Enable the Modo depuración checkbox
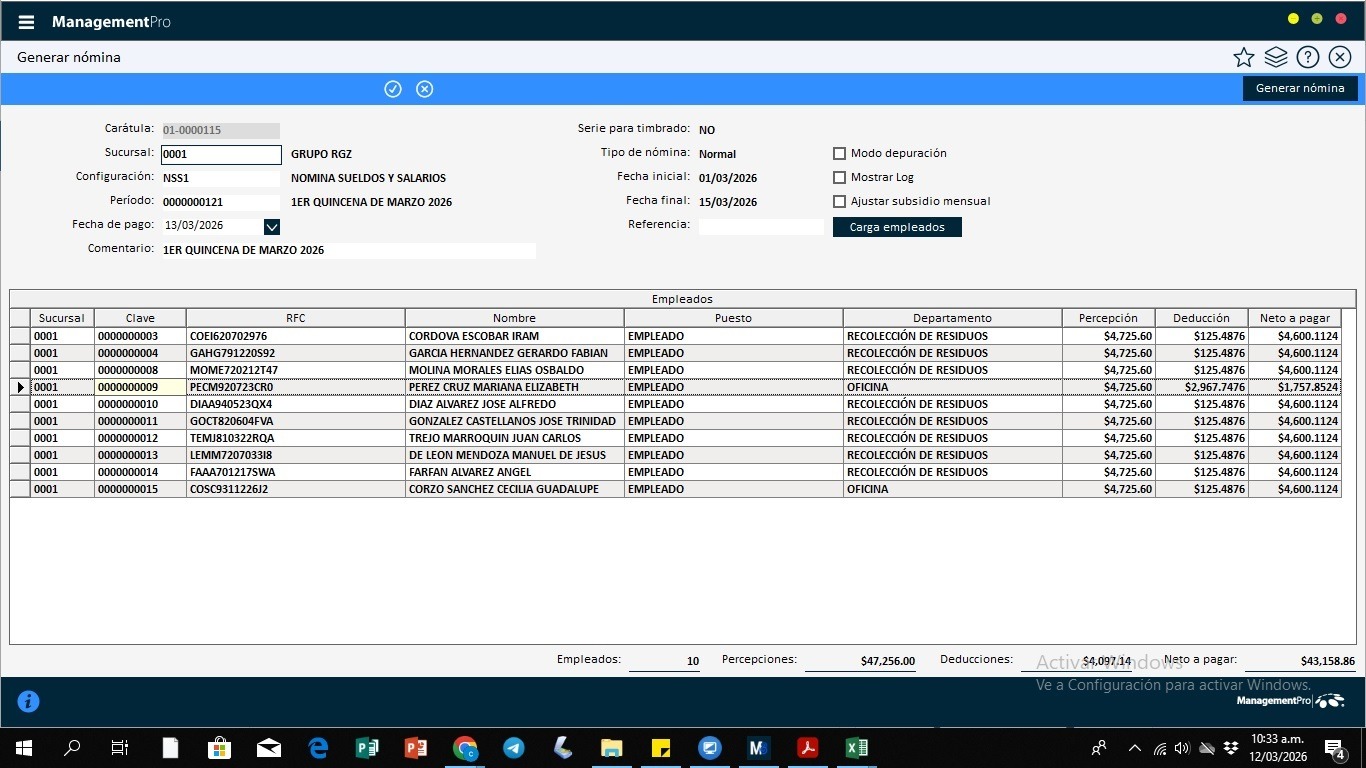Image resolution: width=1366 pixels, height=768 pixels. point(840,154)
